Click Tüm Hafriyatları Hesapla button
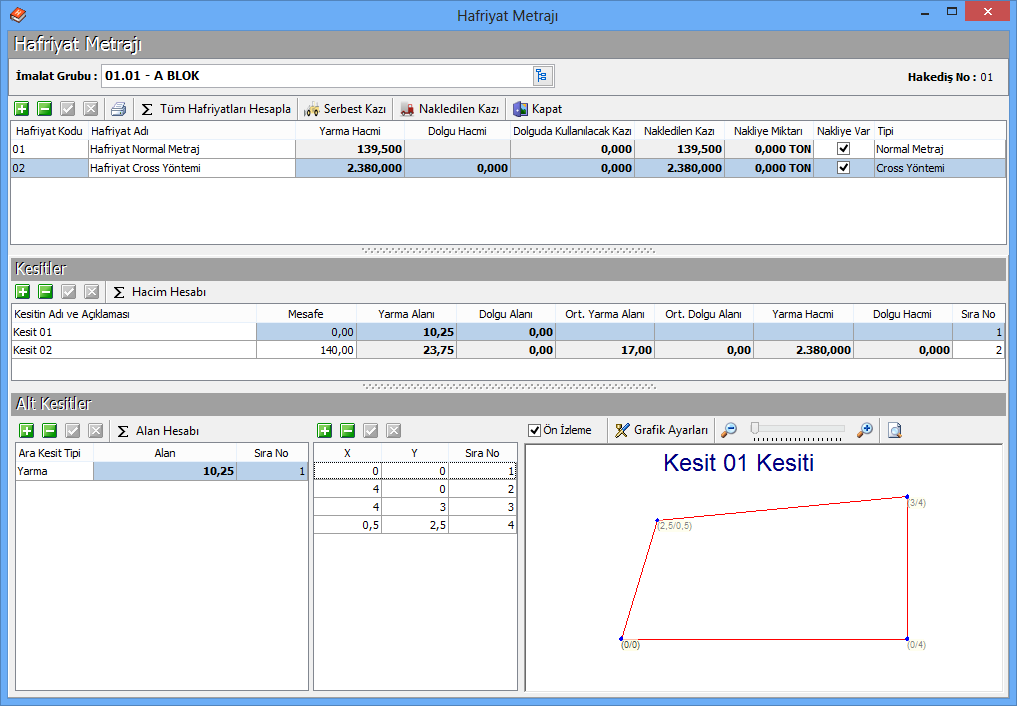The height and width of the screenshot is (706, 1017). pyautogui.click(x=216, y=109)
